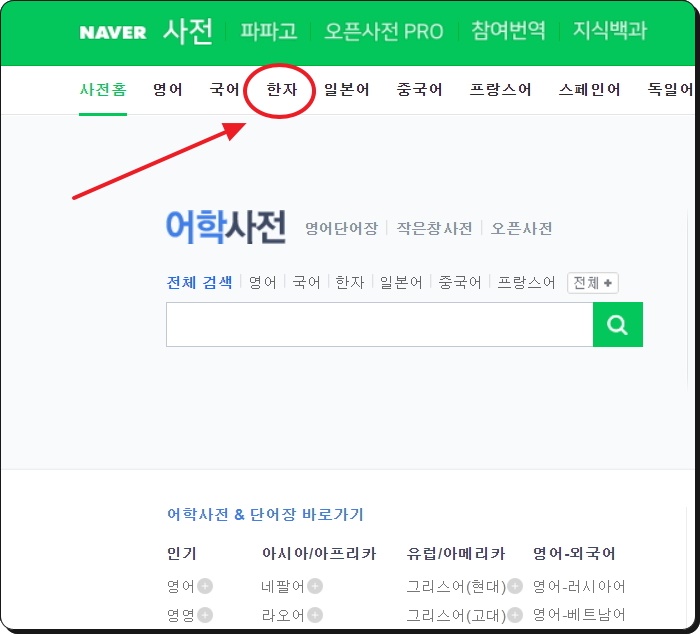The height and width of the screenshot is (634, 700).
Task: Open the 네팔어 dictionary link
Action: 283,586
